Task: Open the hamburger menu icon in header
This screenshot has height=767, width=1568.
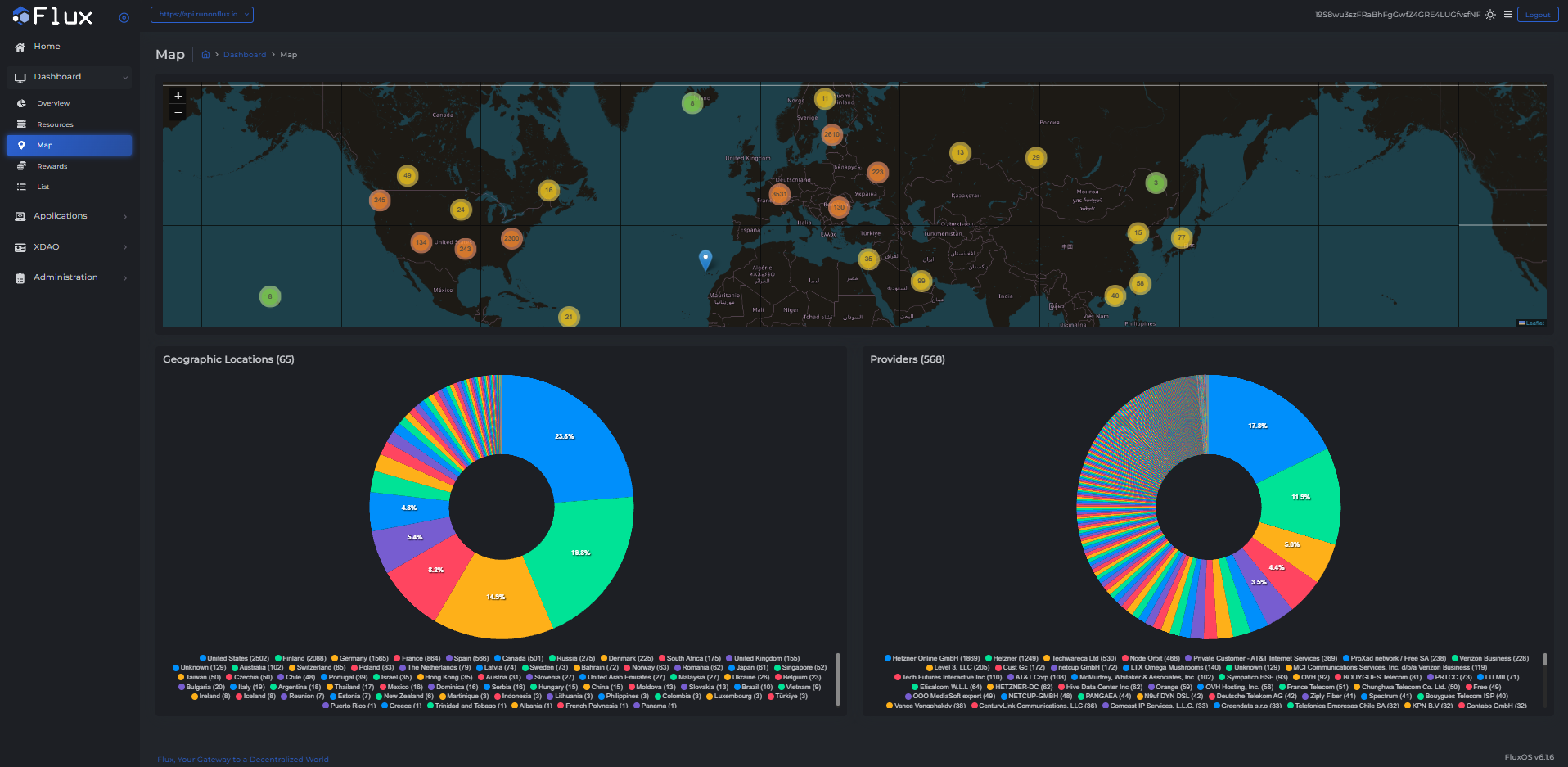Action: (x=1507, y=14)
